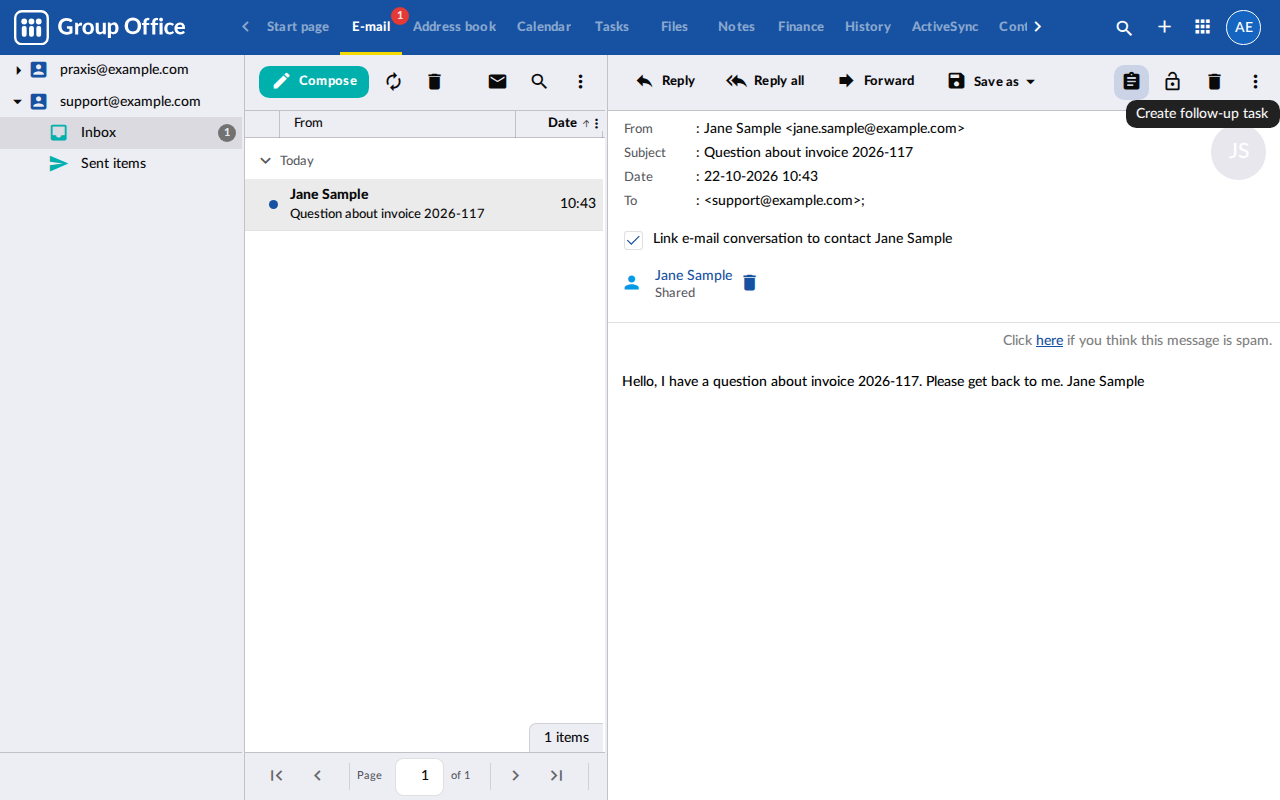Screen dimensions: 1280x800
Task: Create follow-up task from this e-mail
Action: click(x=1131, y=82)
